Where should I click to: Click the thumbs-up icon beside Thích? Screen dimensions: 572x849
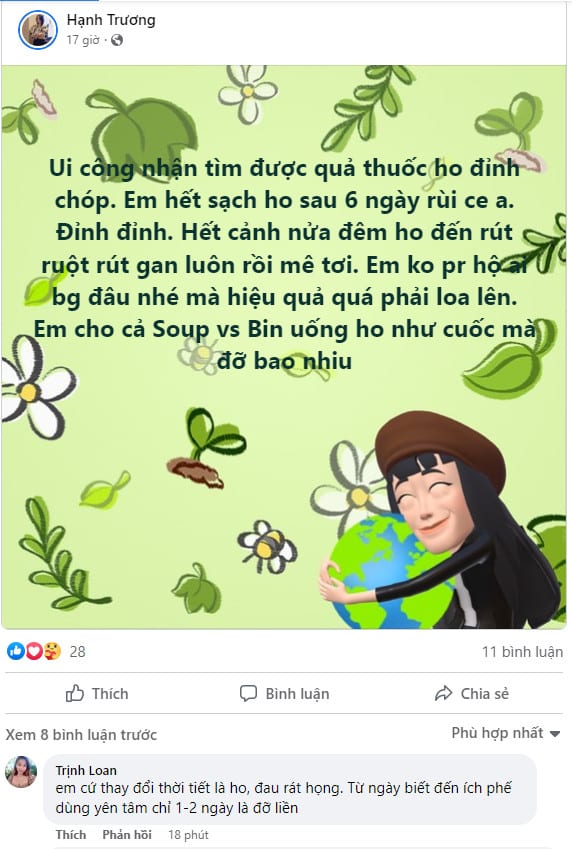click(x=75, y=694)
